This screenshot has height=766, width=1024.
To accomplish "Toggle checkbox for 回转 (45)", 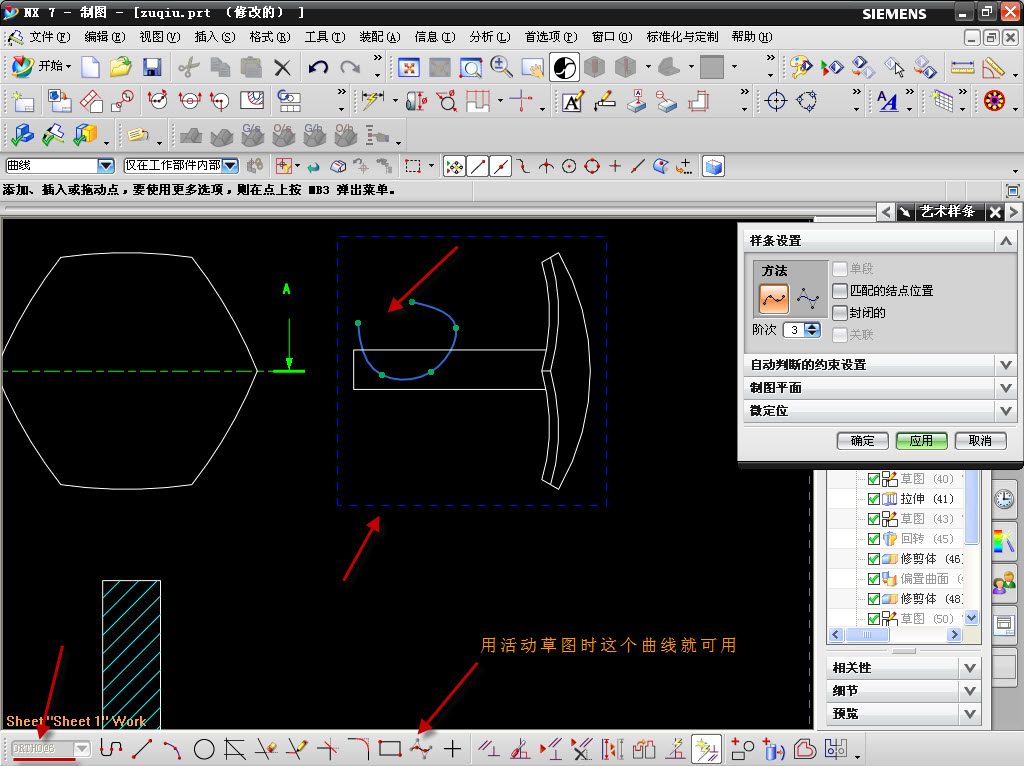I will 874,539.
